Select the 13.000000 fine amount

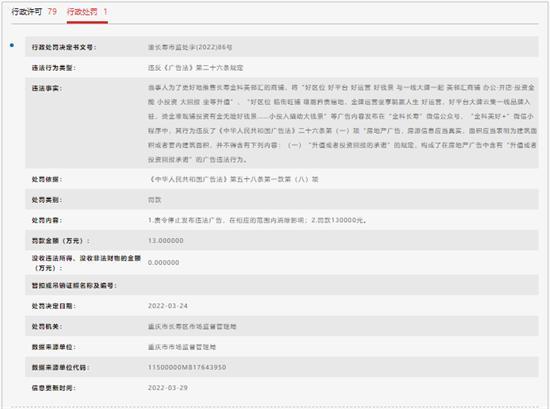point(166,241)
